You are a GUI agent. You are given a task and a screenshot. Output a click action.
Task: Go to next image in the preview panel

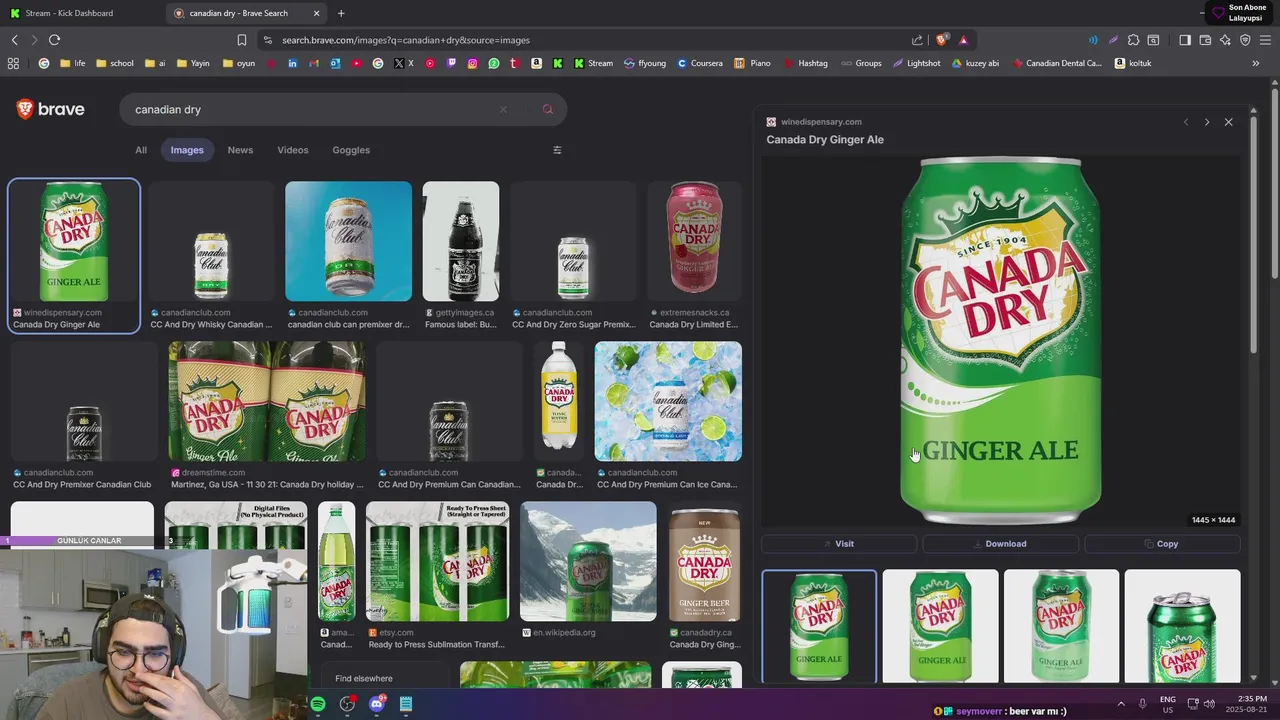coord(1207,122)
